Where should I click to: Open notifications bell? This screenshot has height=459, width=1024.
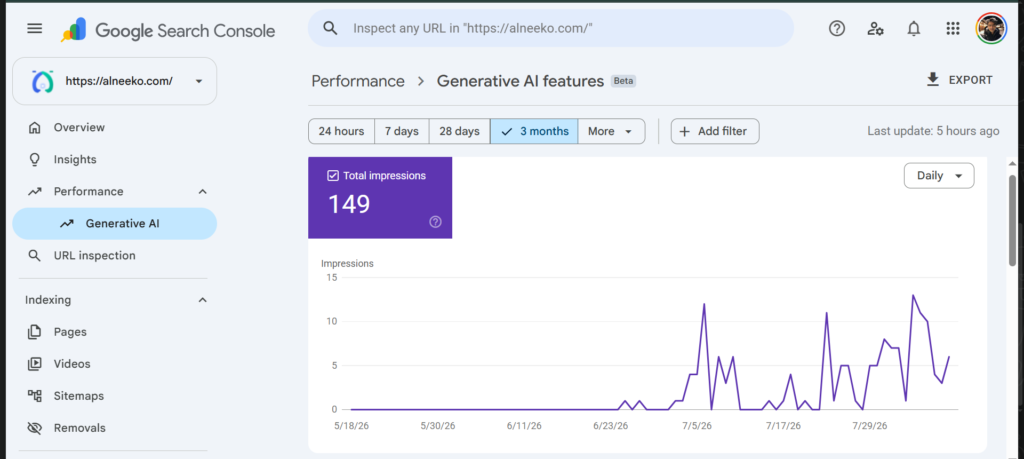tap(914, 28)
